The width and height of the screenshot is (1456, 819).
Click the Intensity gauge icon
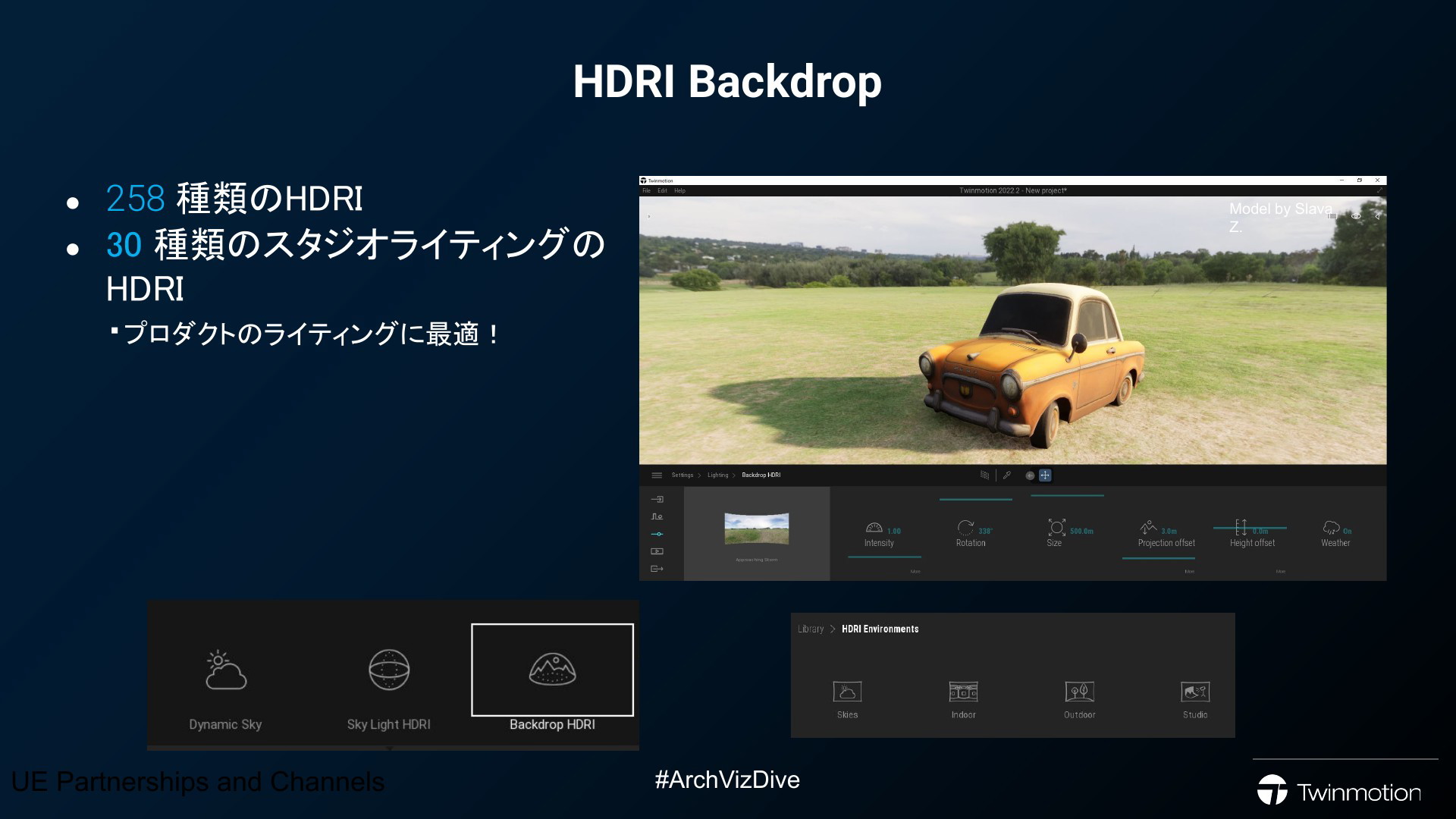[x=874, y=527]
